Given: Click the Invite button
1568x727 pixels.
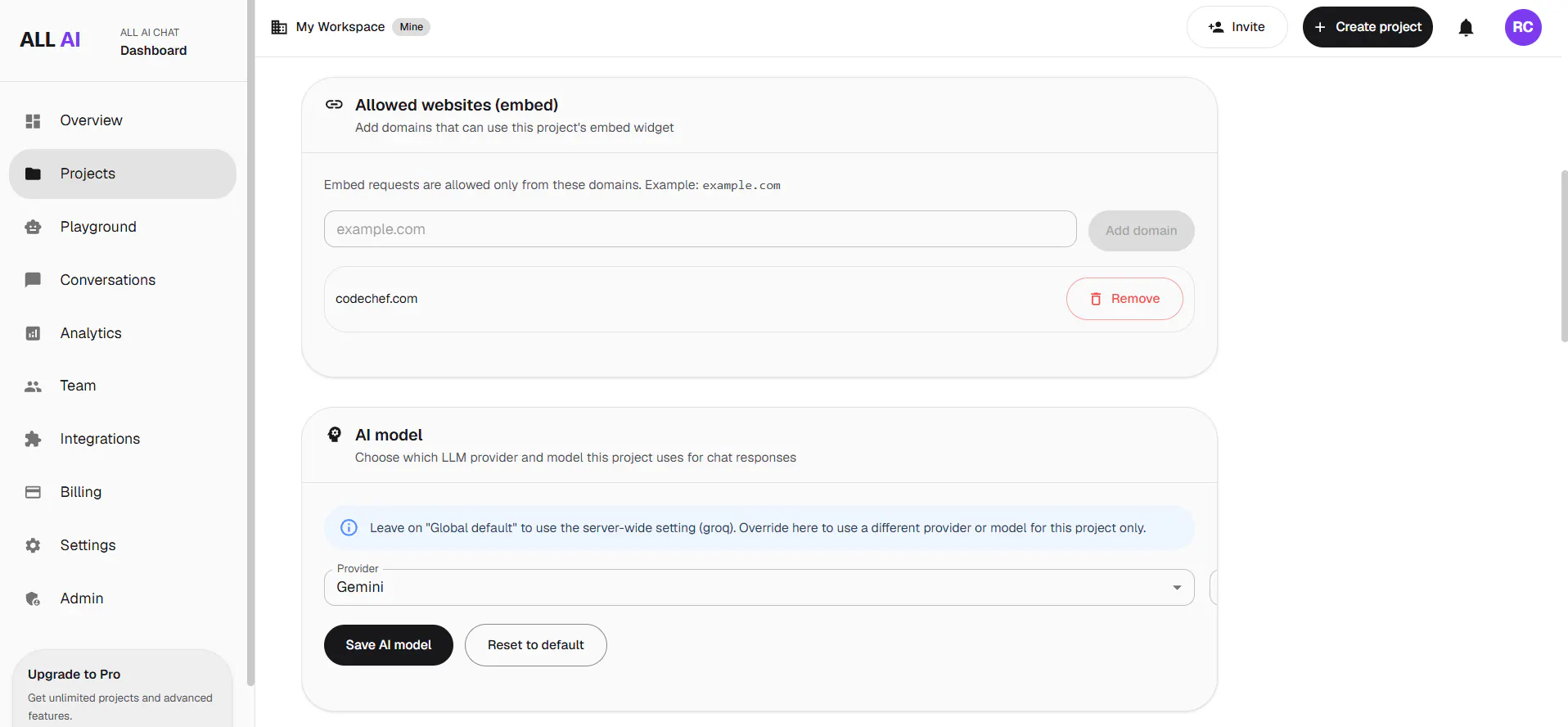Looking at the screenshot, I should tap(1237, 27).
